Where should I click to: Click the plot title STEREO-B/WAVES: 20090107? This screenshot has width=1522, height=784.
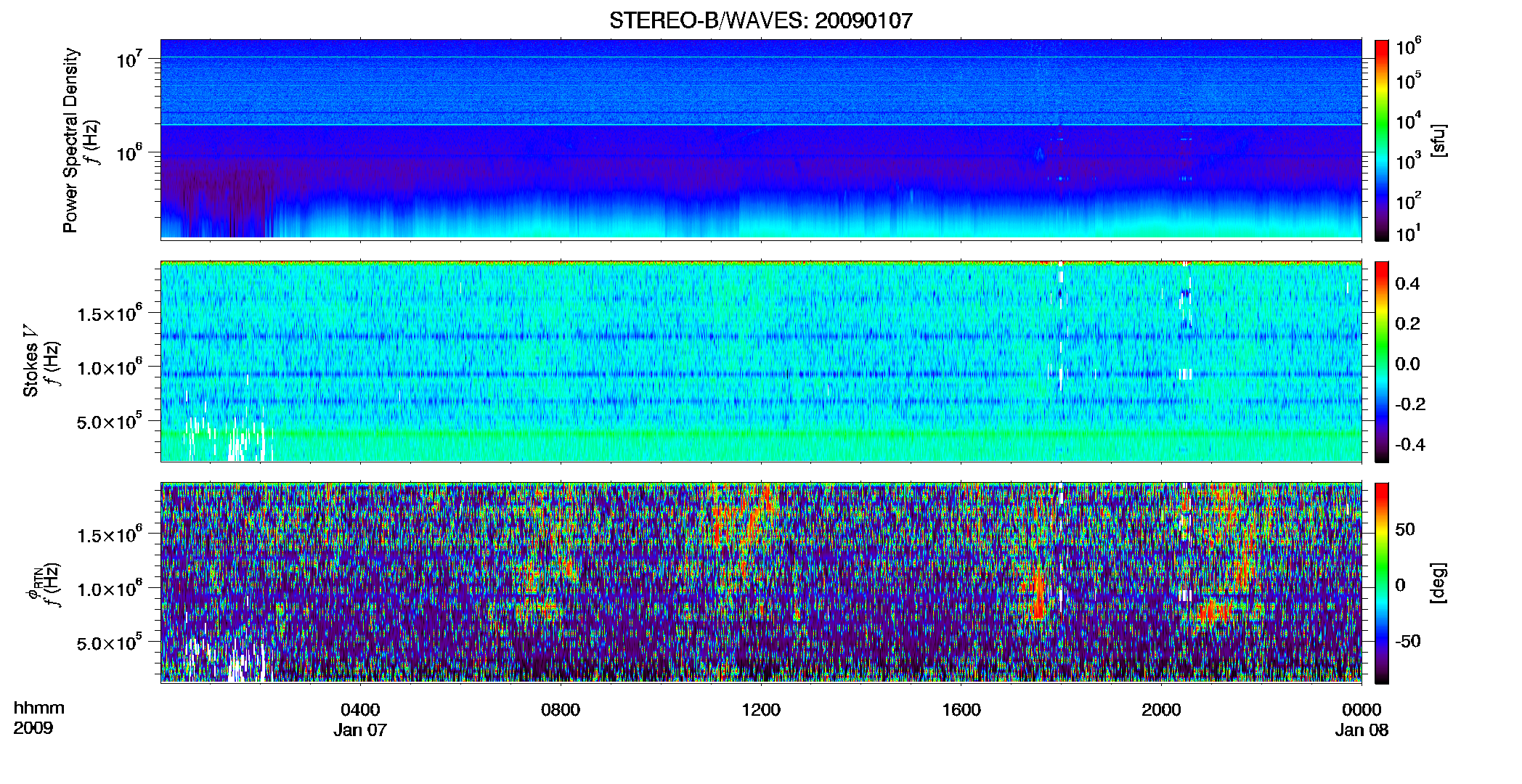tap(760, 20)
